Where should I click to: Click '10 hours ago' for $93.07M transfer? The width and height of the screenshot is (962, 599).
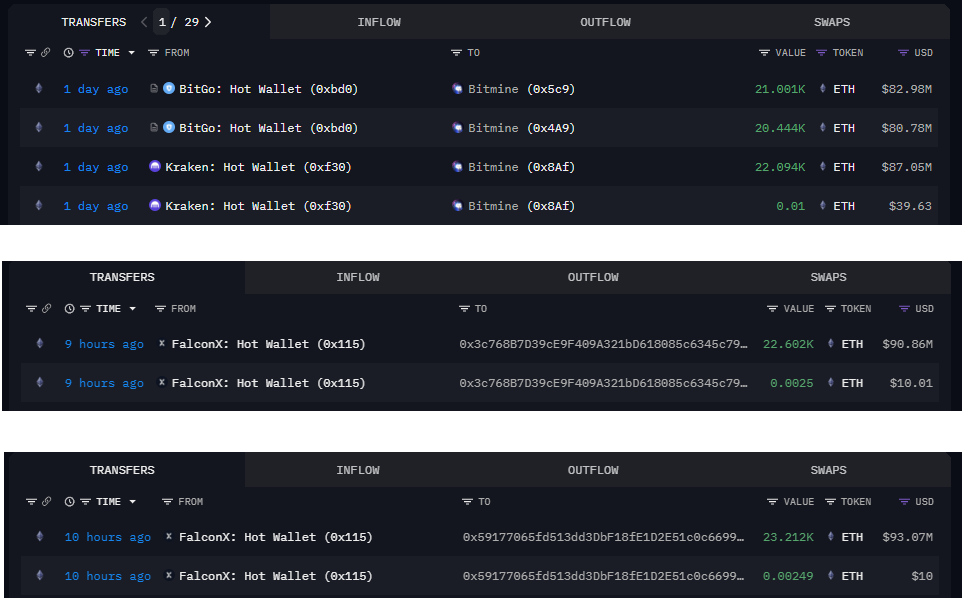(x=107, y=537)
